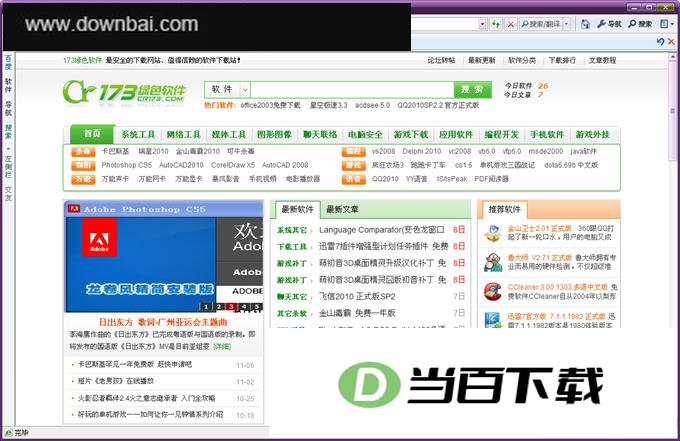Click the 金山毒霸 免费一年版 entry
680x441 pixels.
pos(357,313)
